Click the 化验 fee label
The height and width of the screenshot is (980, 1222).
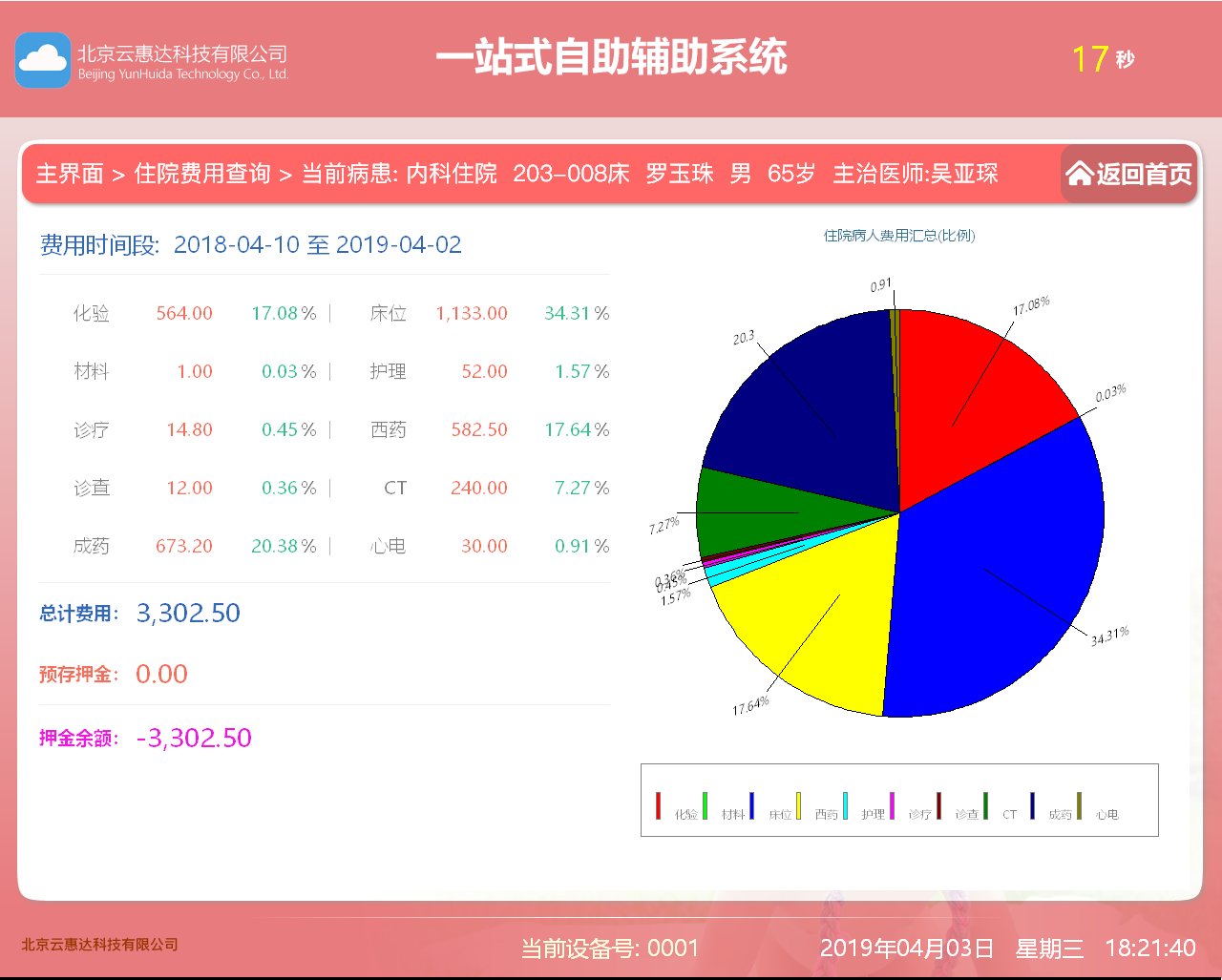(x=92, y=313)
